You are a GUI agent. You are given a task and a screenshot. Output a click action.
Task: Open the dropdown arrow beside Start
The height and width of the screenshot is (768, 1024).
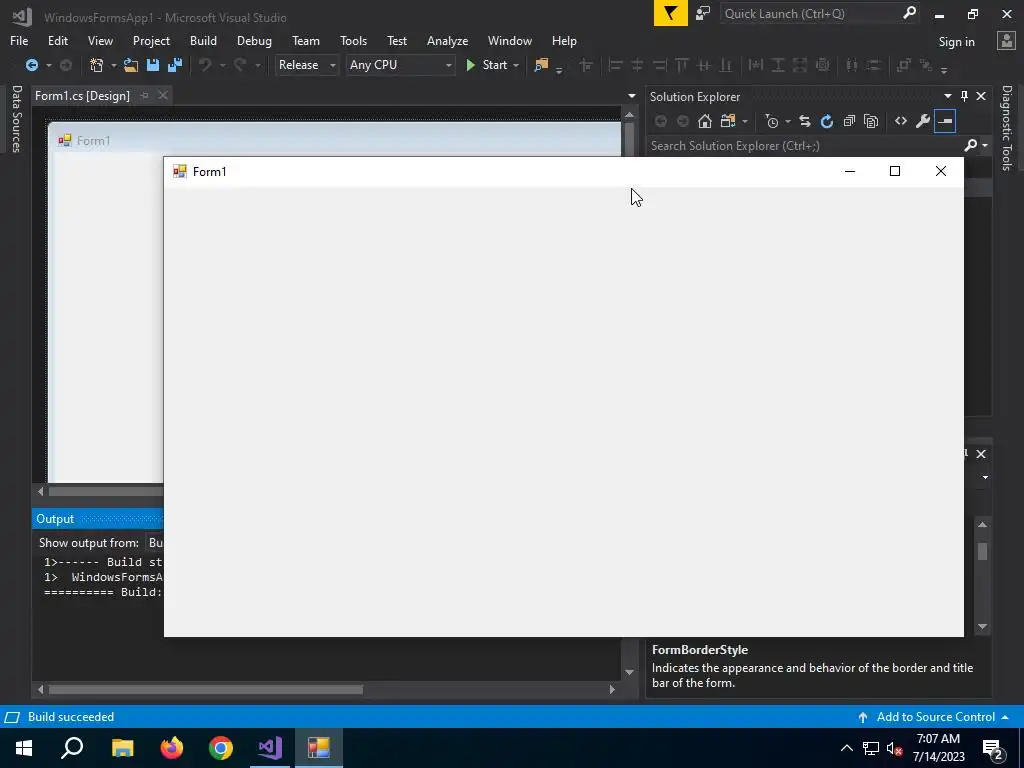[x=516, y=65]
